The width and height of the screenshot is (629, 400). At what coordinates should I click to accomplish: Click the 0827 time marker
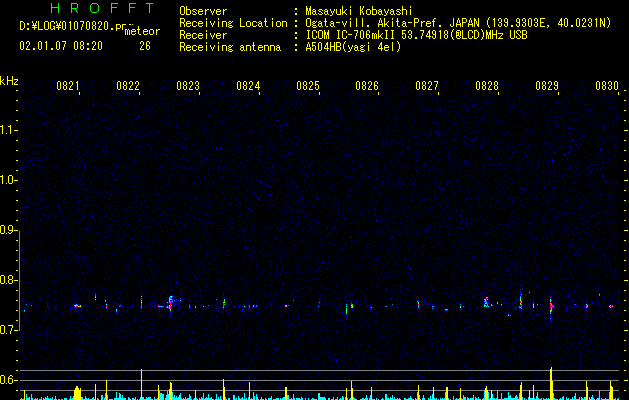[427, 86]
